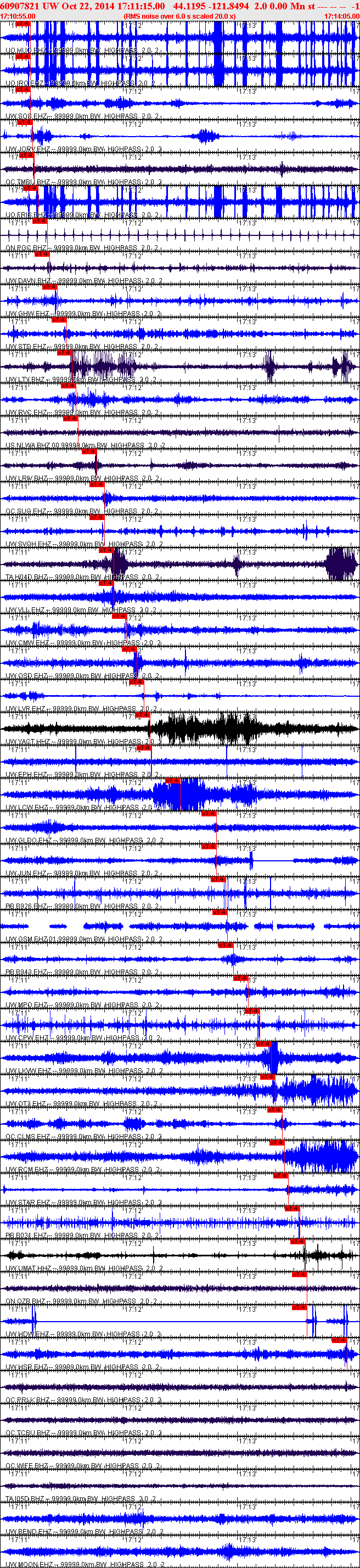Select the OT3 EHZ station label
Image resolution: width=360 pixels, height=1568 pixels.
[82, 1103]
